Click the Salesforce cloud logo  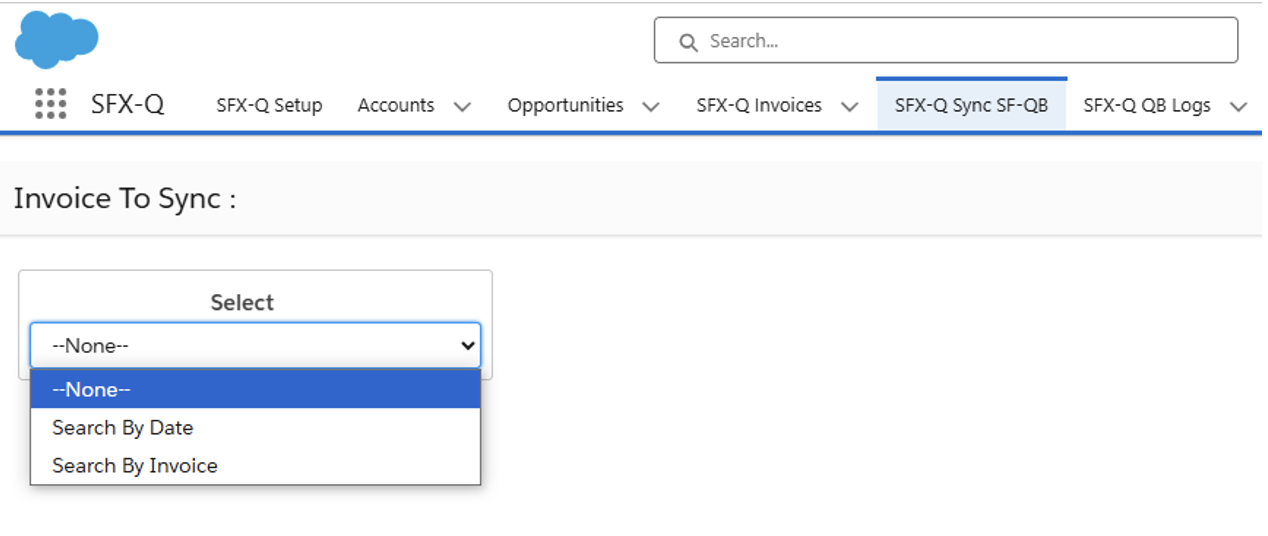tap(56, 40)
